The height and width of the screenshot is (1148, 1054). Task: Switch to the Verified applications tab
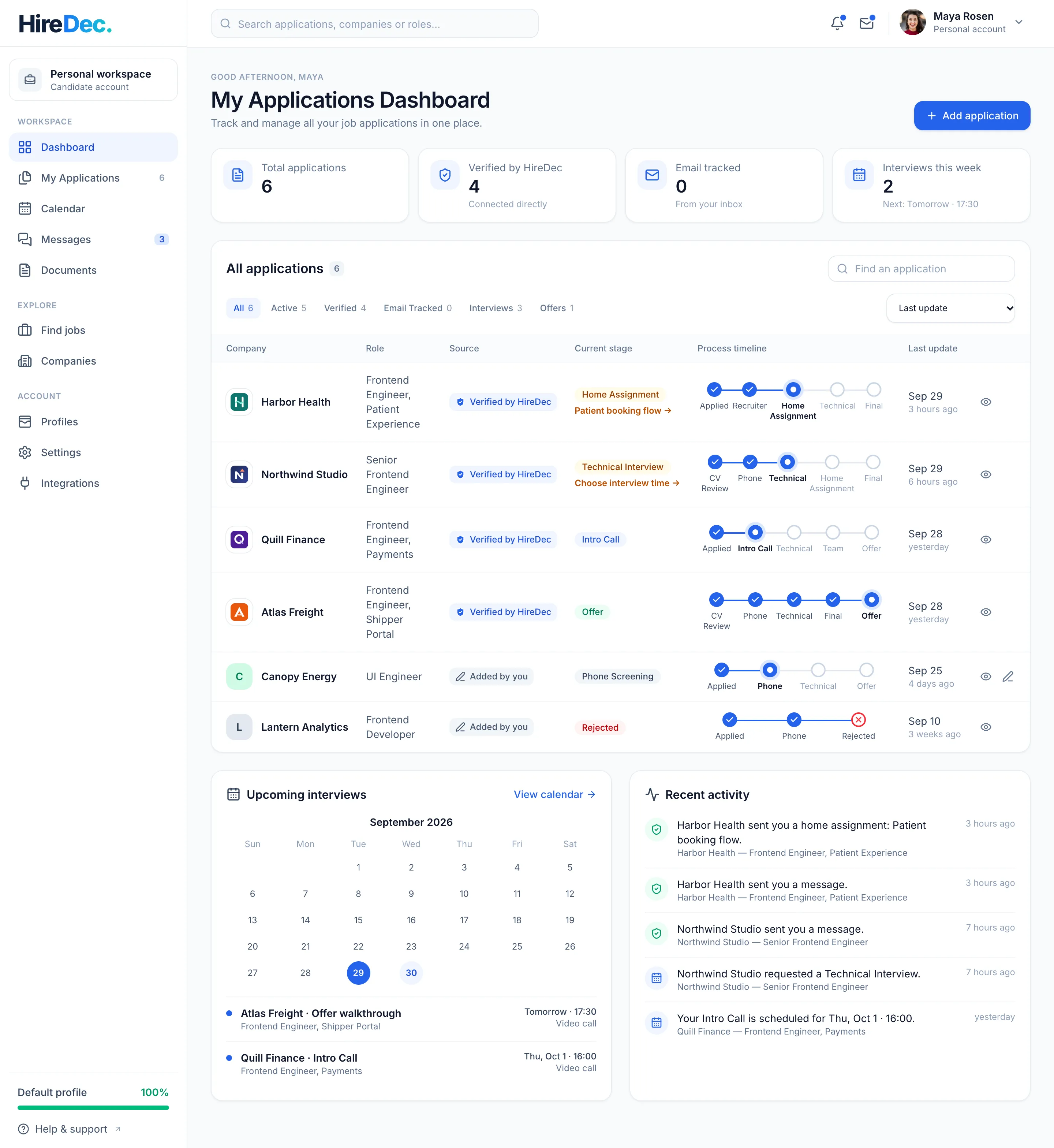pos(345,308)
